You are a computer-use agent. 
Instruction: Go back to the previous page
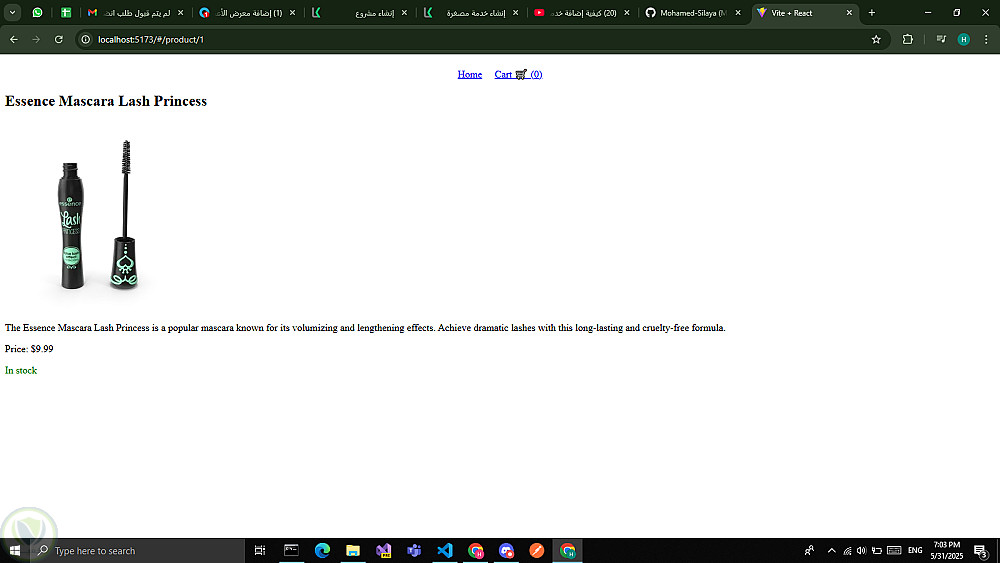point(14,40)
